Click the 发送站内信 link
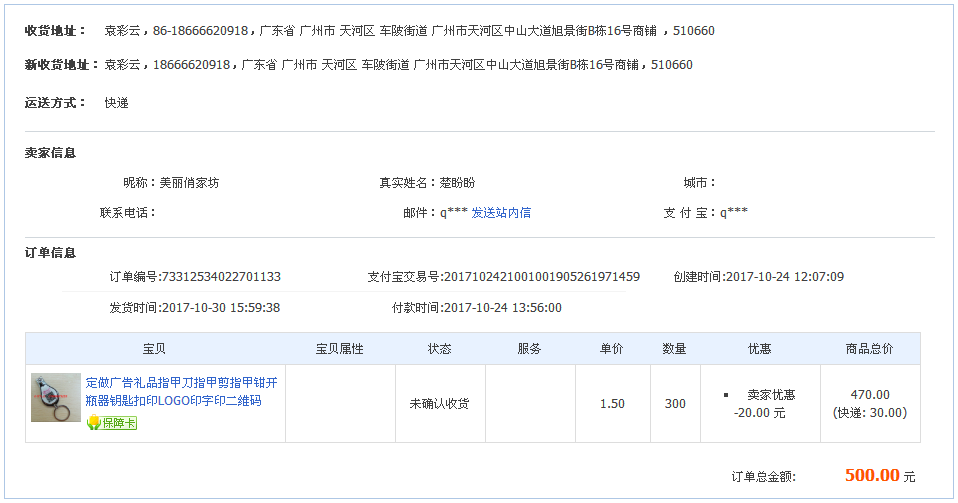Screen dimensions: 958x503 coord(501,212)
